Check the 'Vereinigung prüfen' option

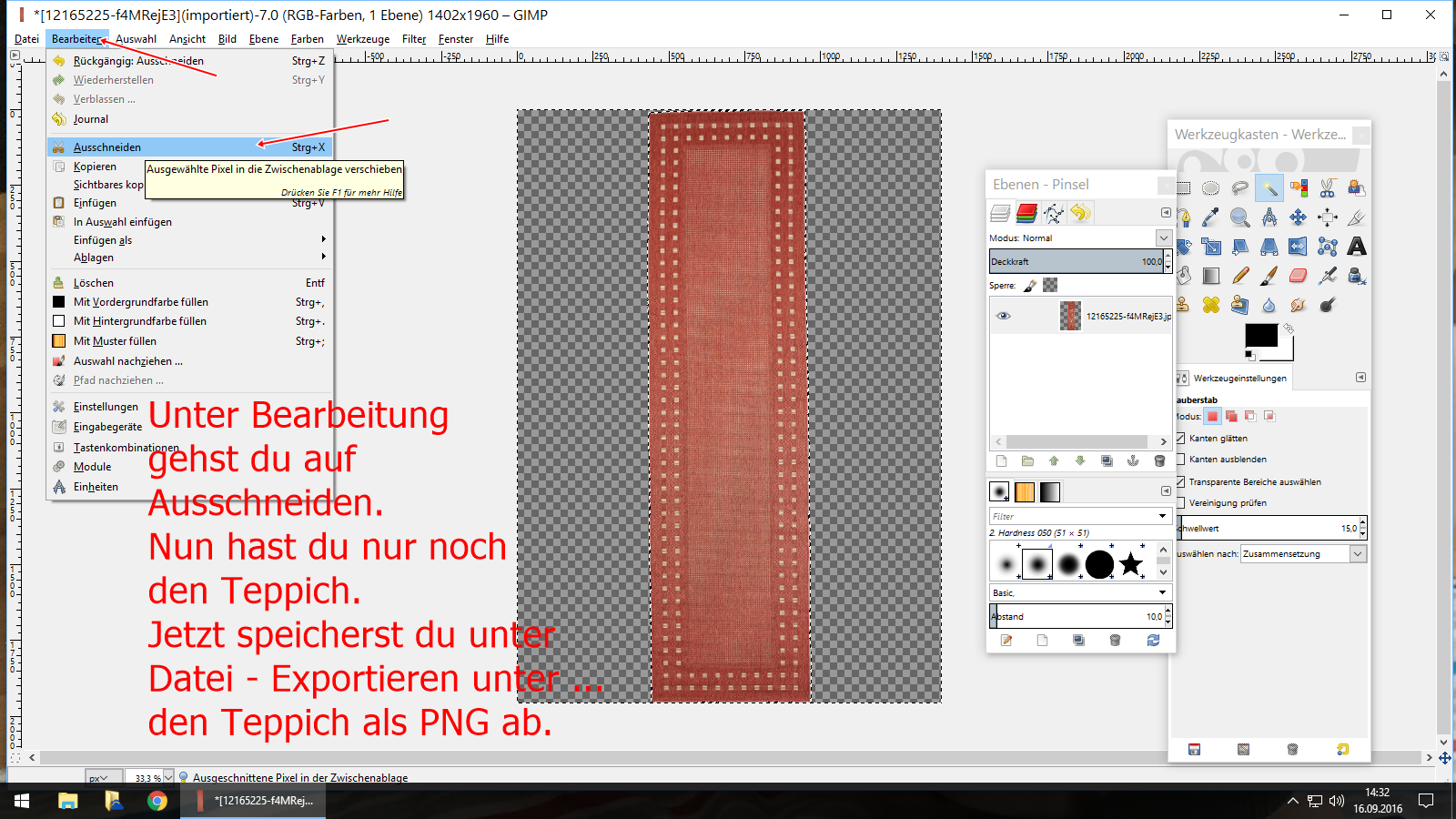(x=1180, y=502)
